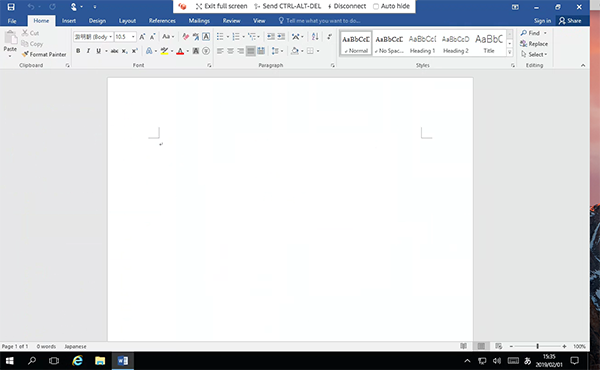The width and height of the screenshot is (600, 370).
Task: Apply subscript formatting
Action: pyautogui.click(x=124, y=51)
